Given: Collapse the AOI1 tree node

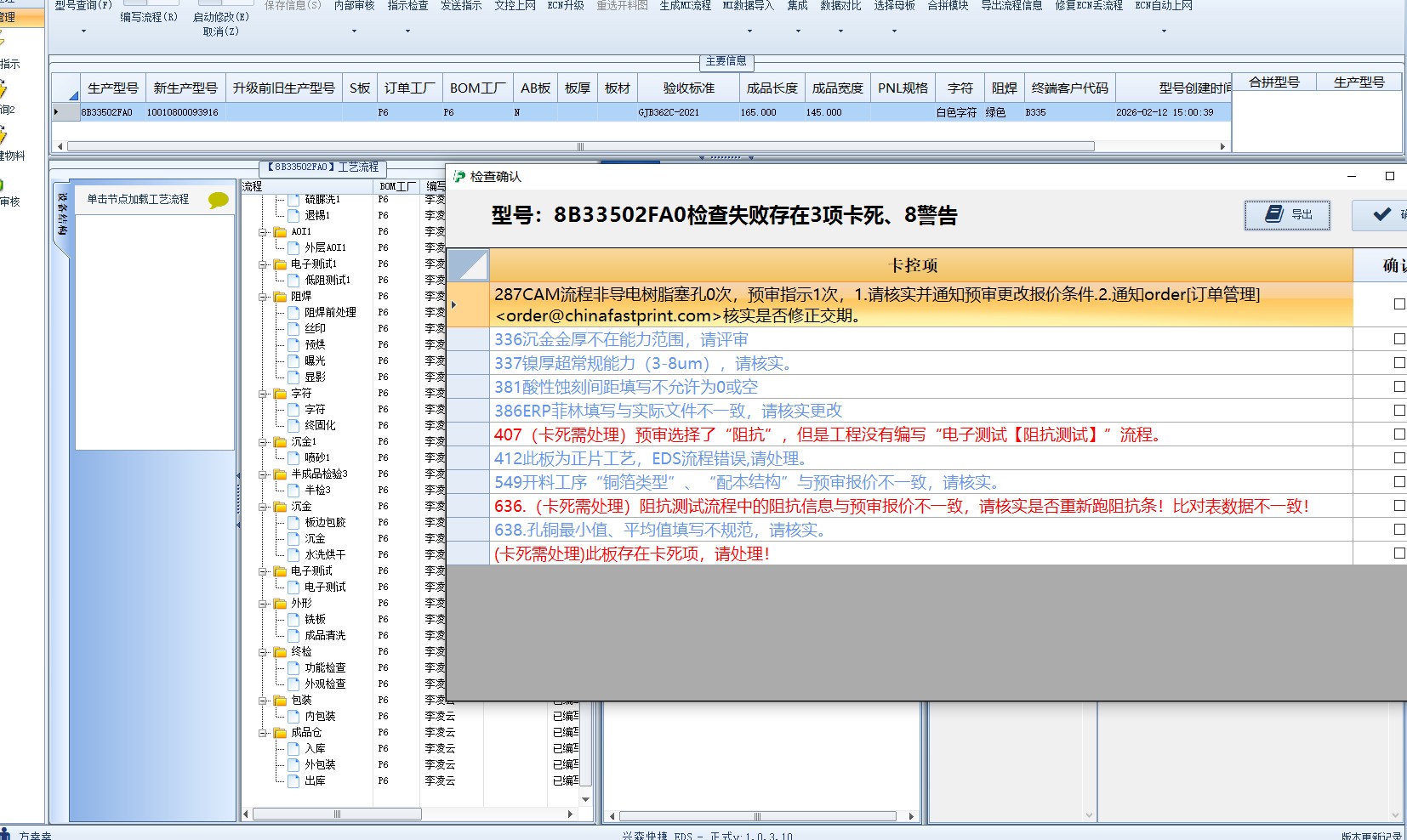Looking at the screenshot, I should click(x=264, y=232).
